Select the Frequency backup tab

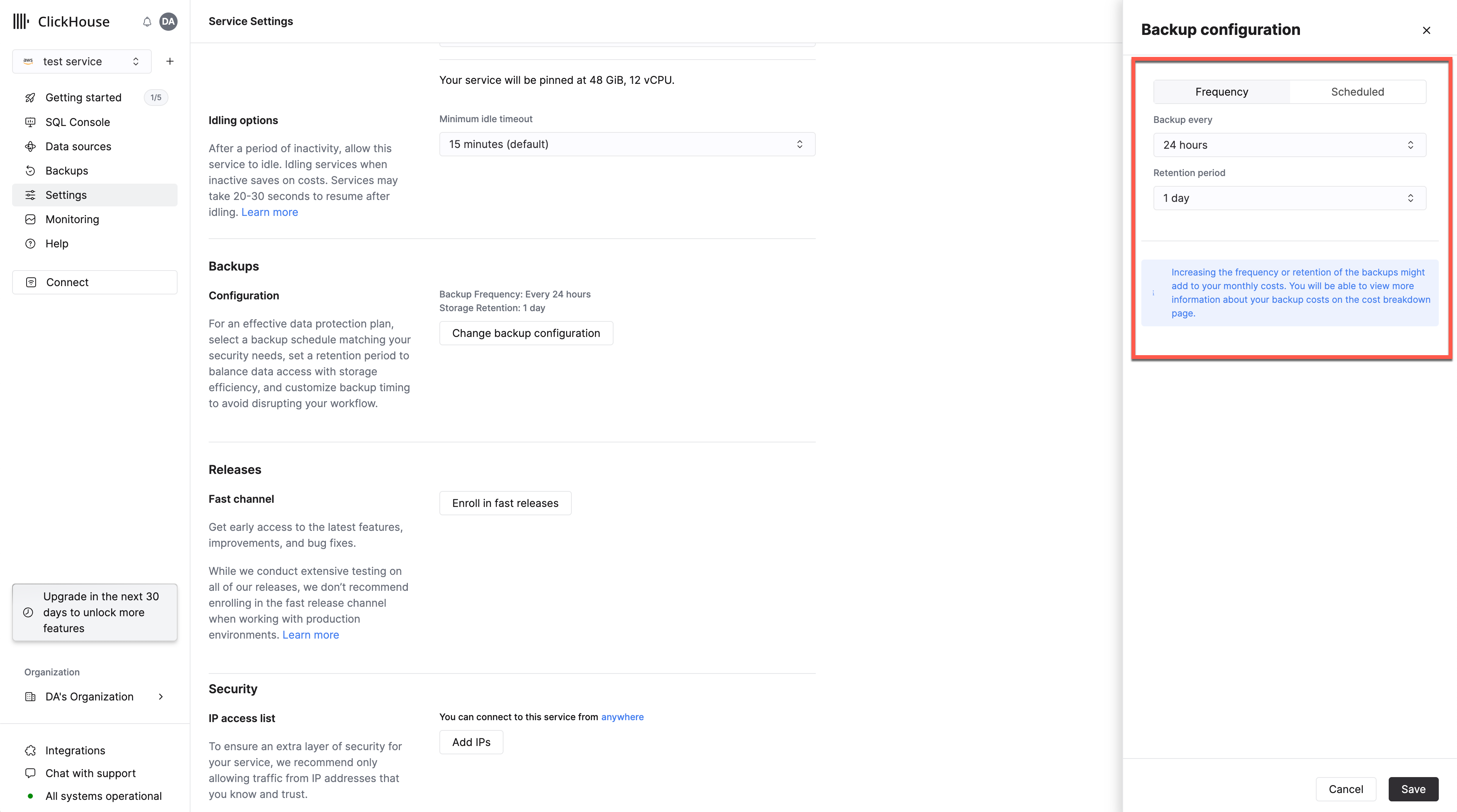click(1221, 91)
